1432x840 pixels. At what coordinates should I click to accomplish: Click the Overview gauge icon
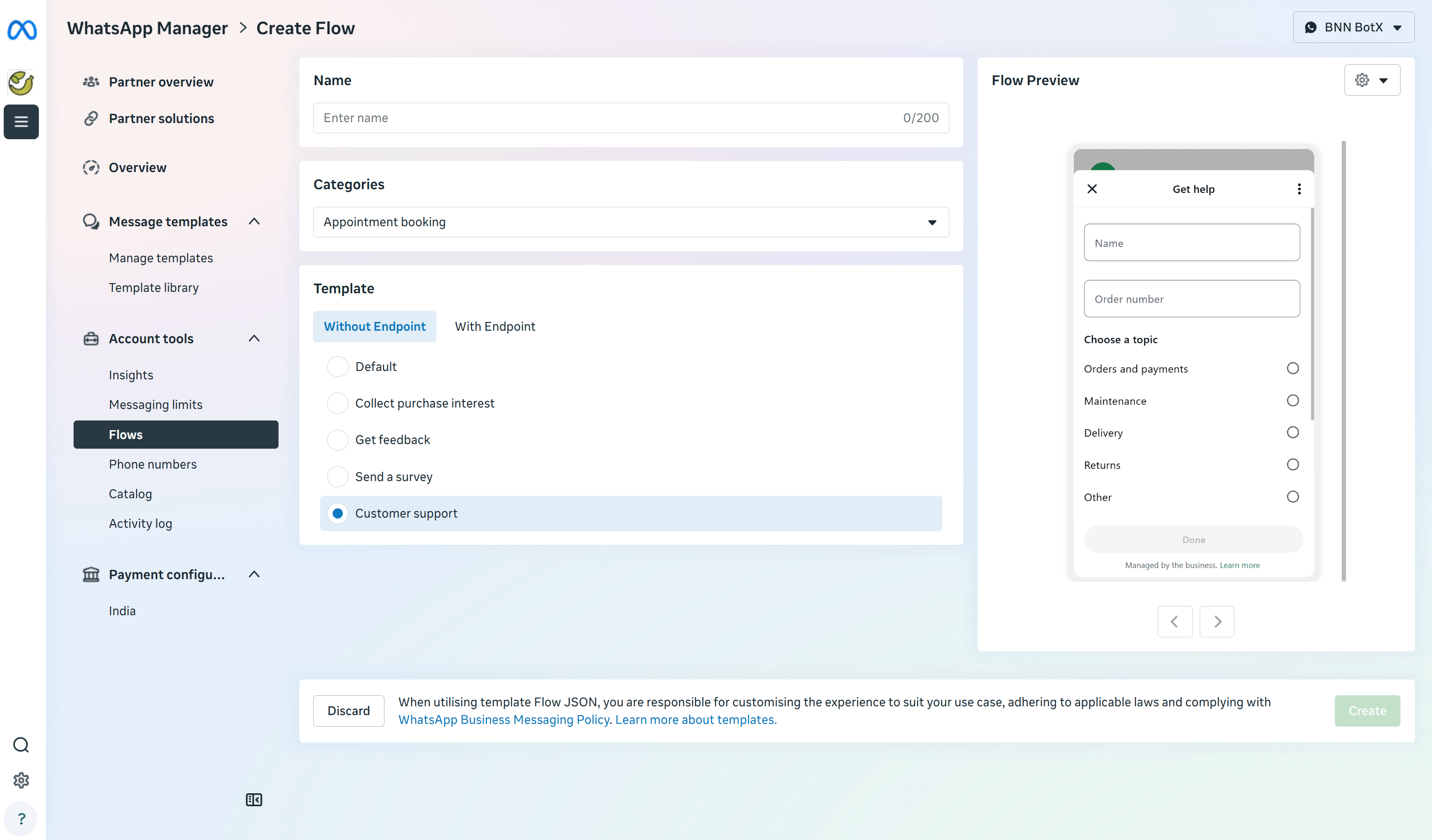click(91, 167)
